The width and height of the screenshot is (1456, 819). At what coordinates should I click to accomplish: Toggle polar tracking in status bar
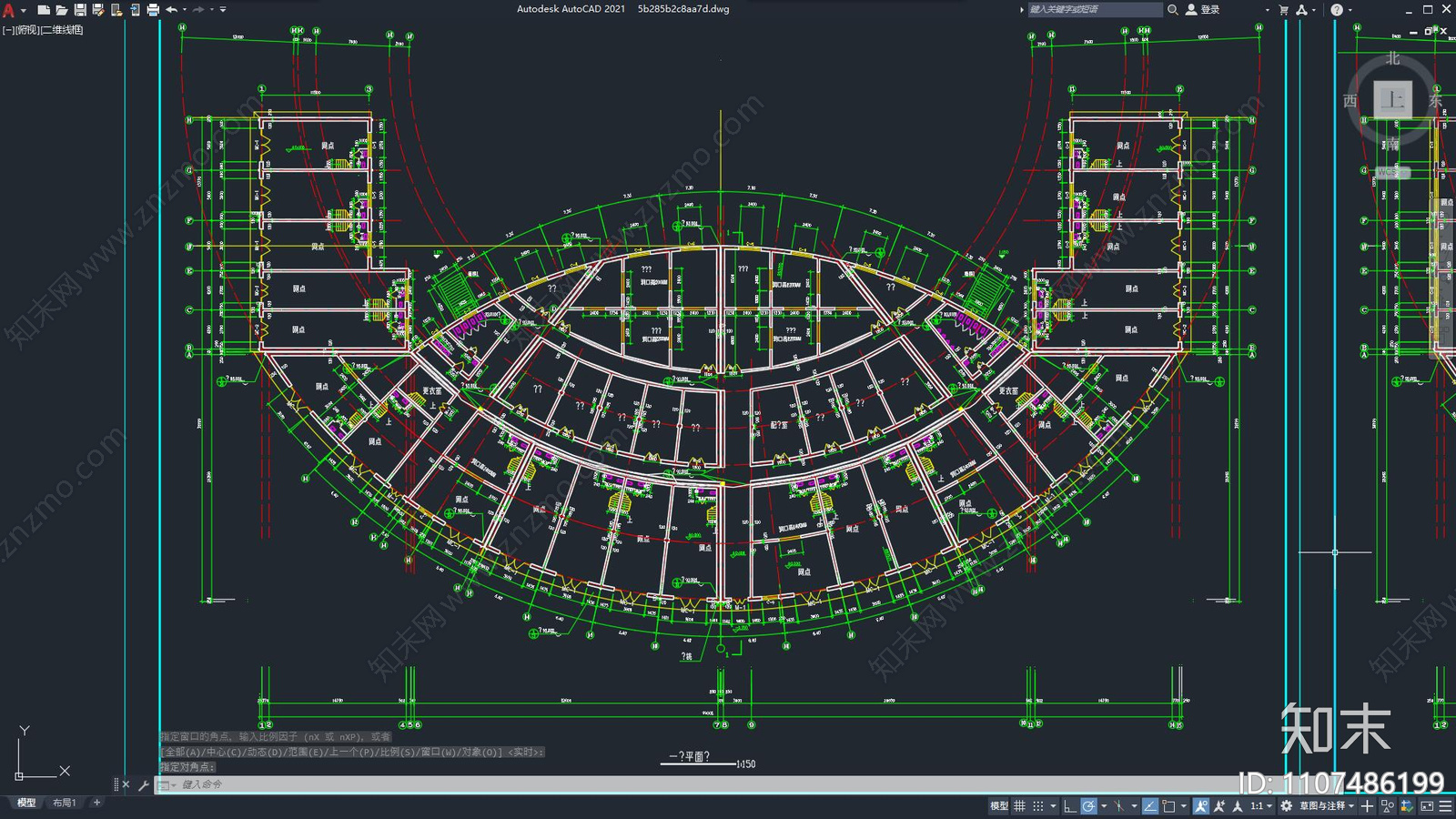(1088, 805)
